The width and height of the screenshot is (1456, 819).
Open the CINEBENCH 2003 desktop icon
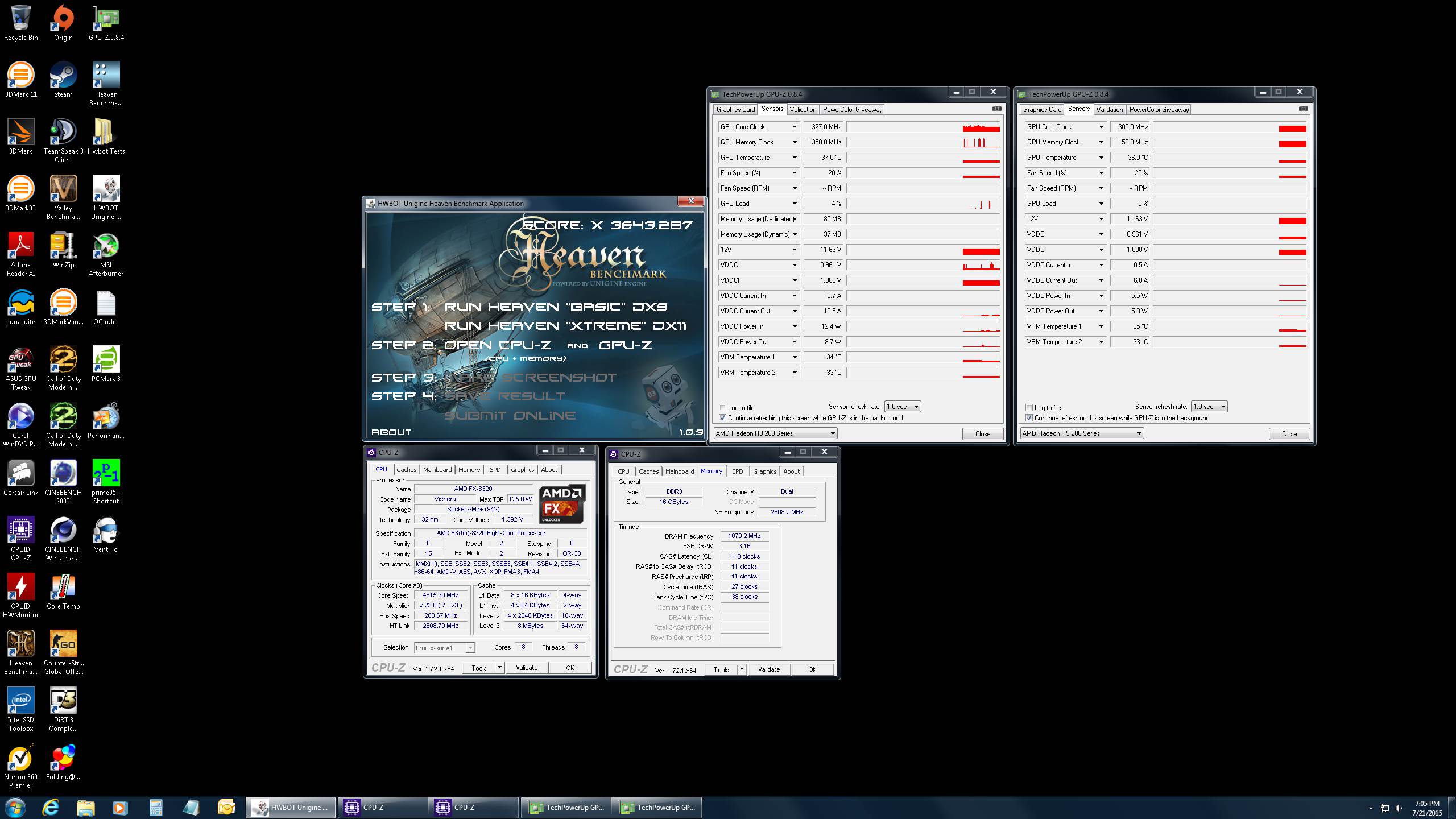(x=63, y=482)
